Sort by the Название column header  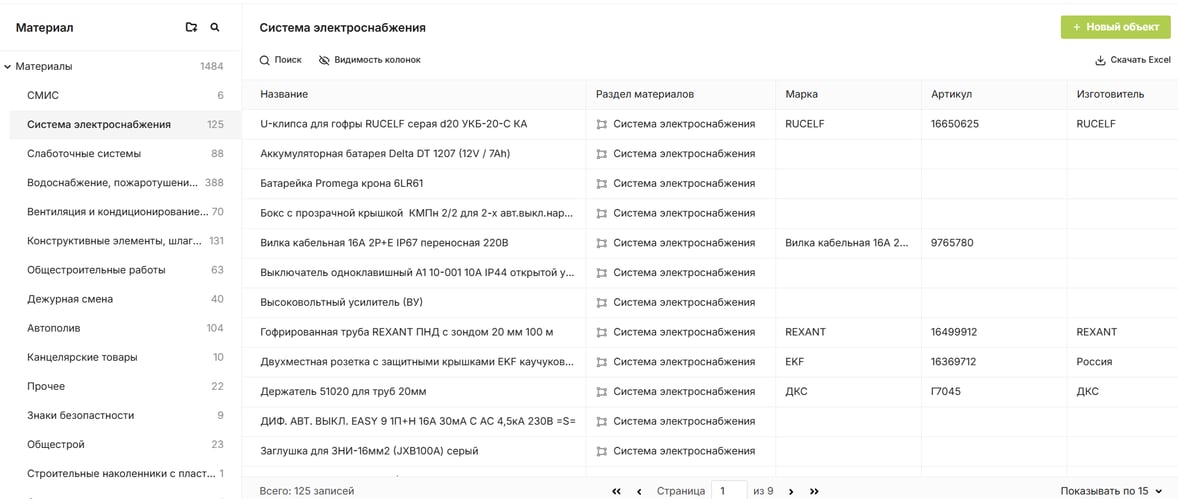(x=284, y=95)
